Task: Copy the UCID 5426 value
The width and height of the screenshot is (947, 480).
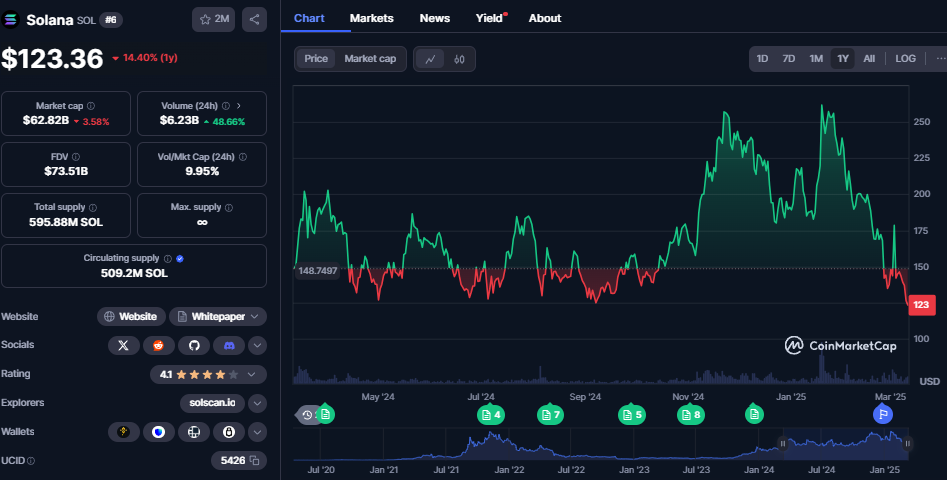Action: pyautogui.click(x=255, y=461)
